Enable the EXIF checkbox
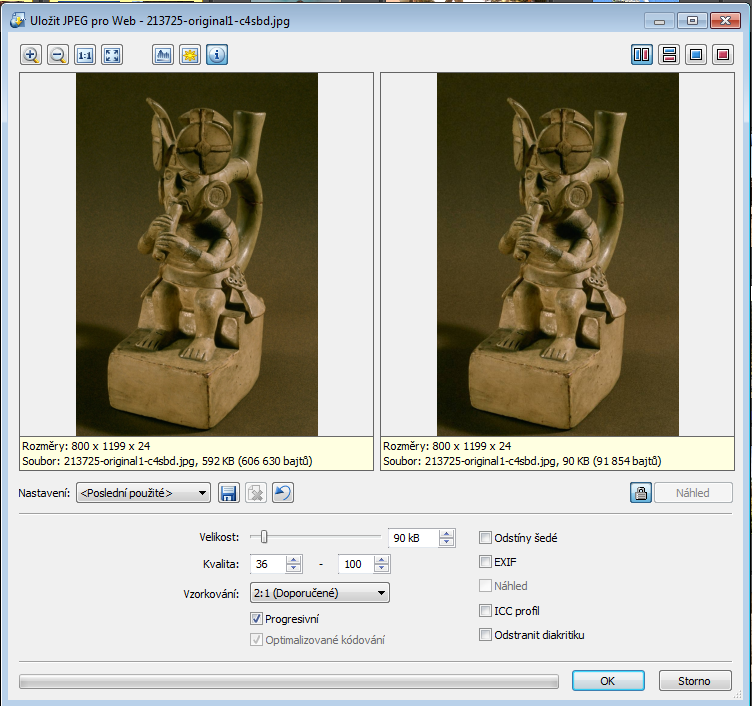Screen dimensions: 752x706 pos(485,562)
